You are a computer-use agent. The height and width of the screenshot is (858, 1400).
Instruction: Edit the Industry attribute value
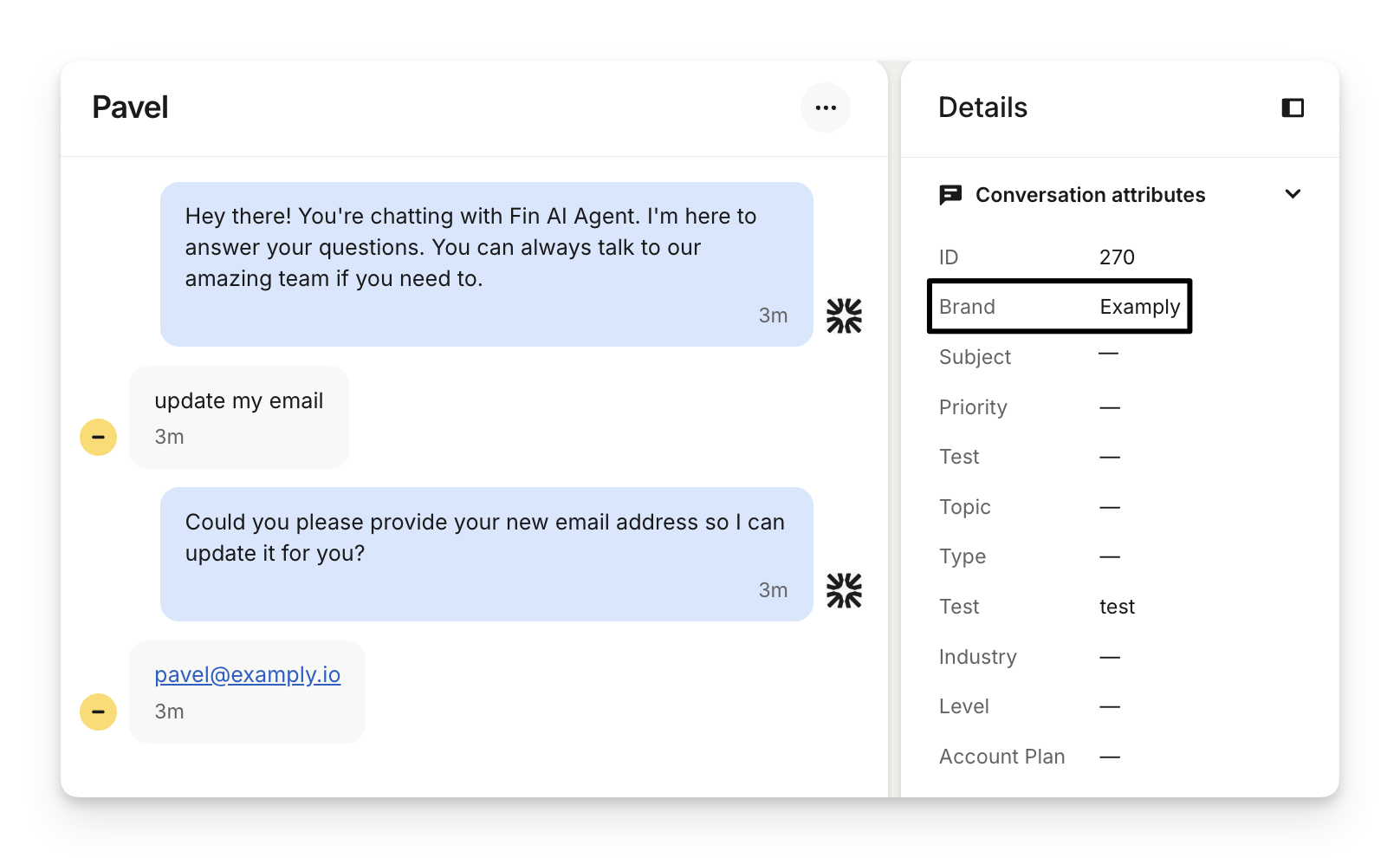pos(1110,657)
